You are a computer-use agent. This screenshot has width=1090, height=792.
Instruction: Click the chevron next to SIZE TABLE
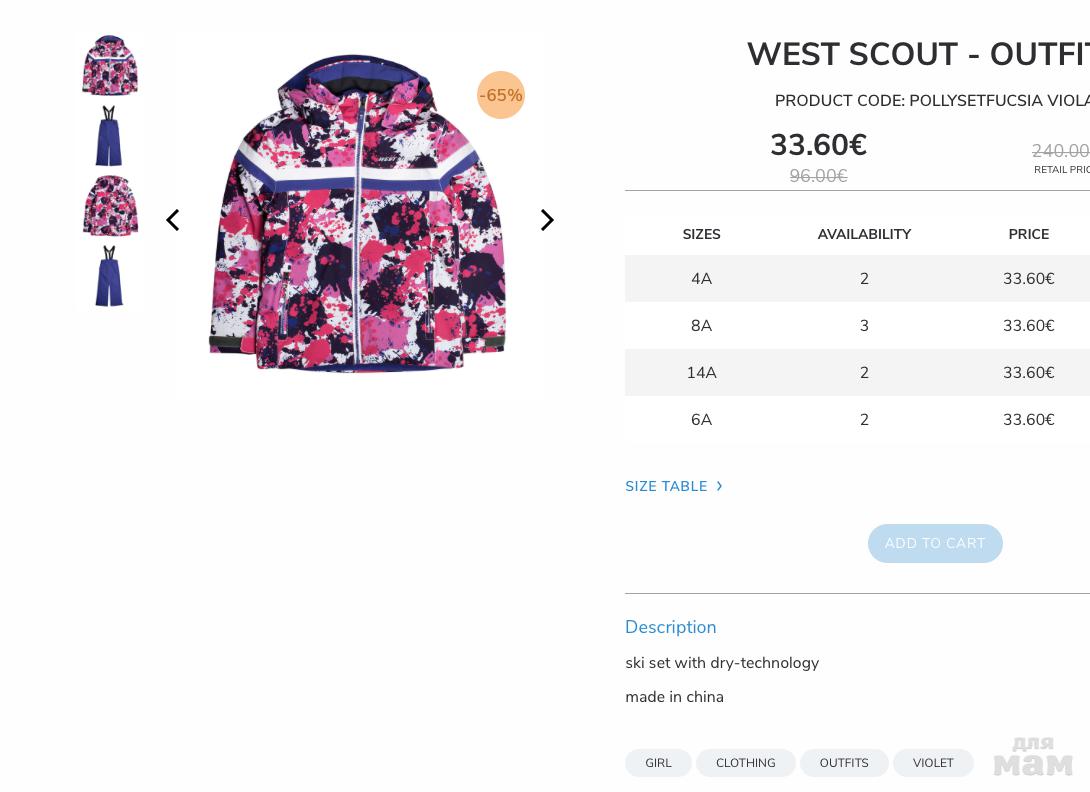pos(719,486)
